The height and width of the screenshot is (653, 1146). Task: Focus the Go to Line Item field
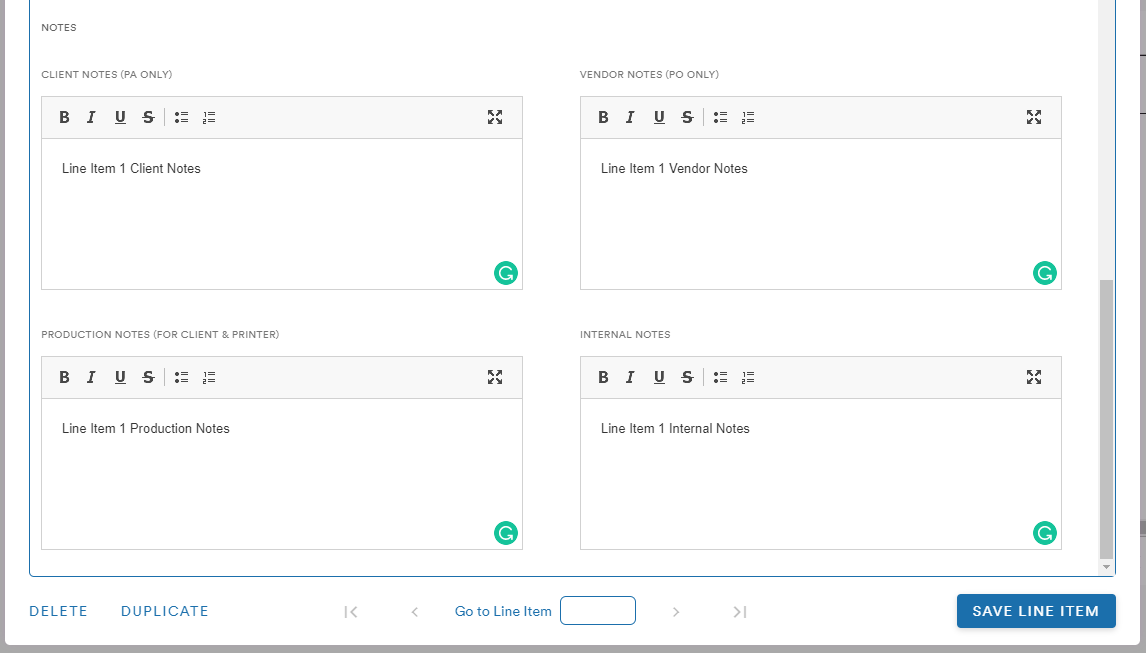point(598,611)
